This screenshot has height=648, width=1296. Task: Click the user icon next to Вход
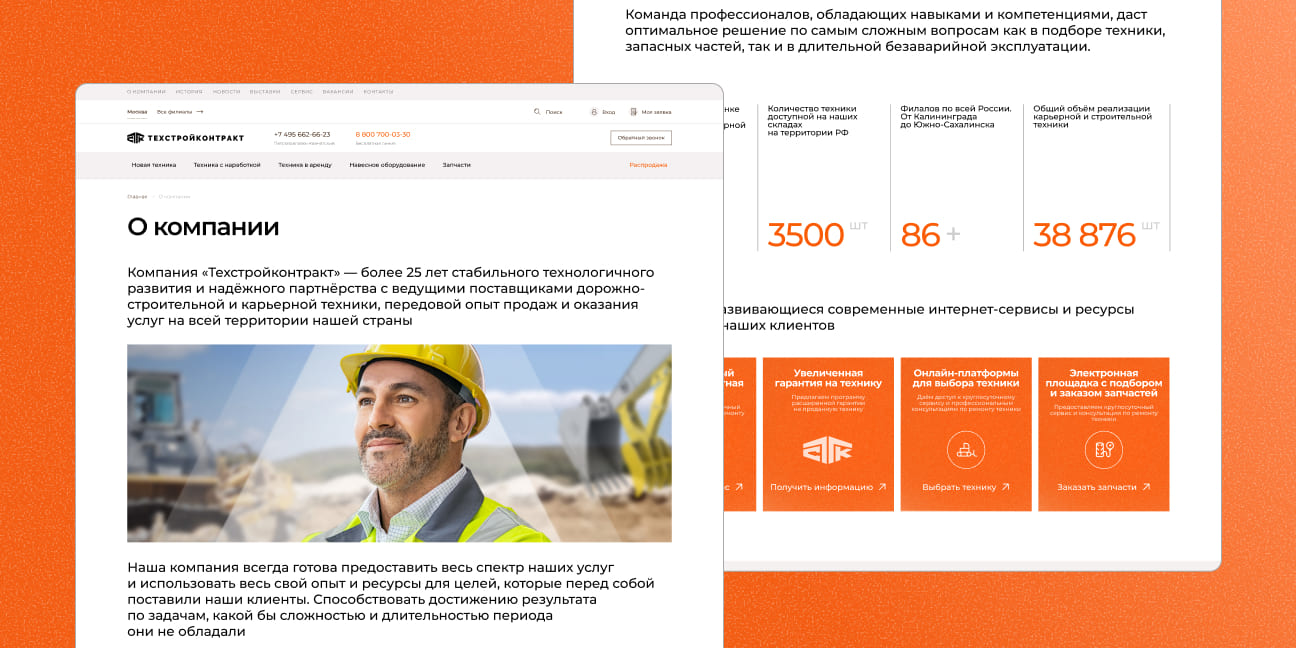point(594,112)
